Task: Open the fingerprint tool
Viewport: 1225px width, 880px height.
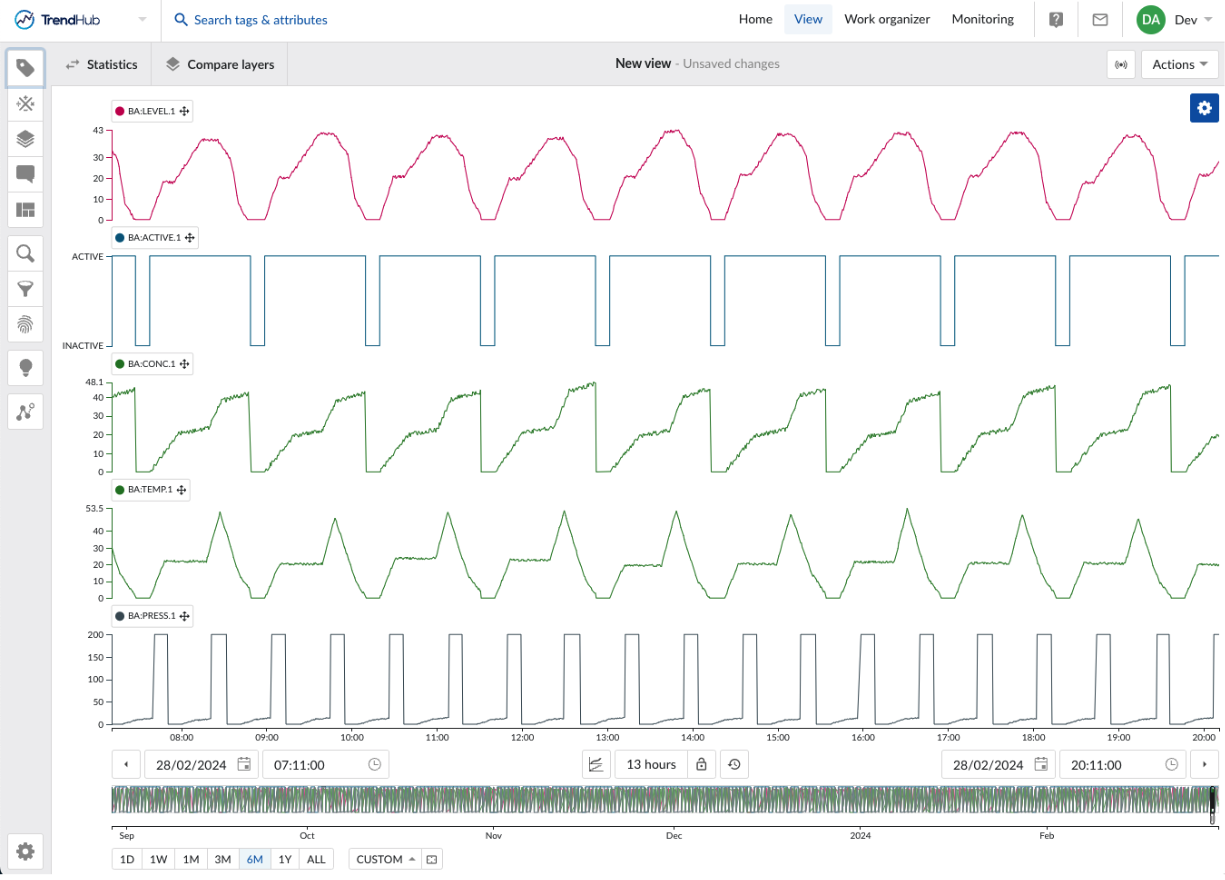Action: [26, 324]
